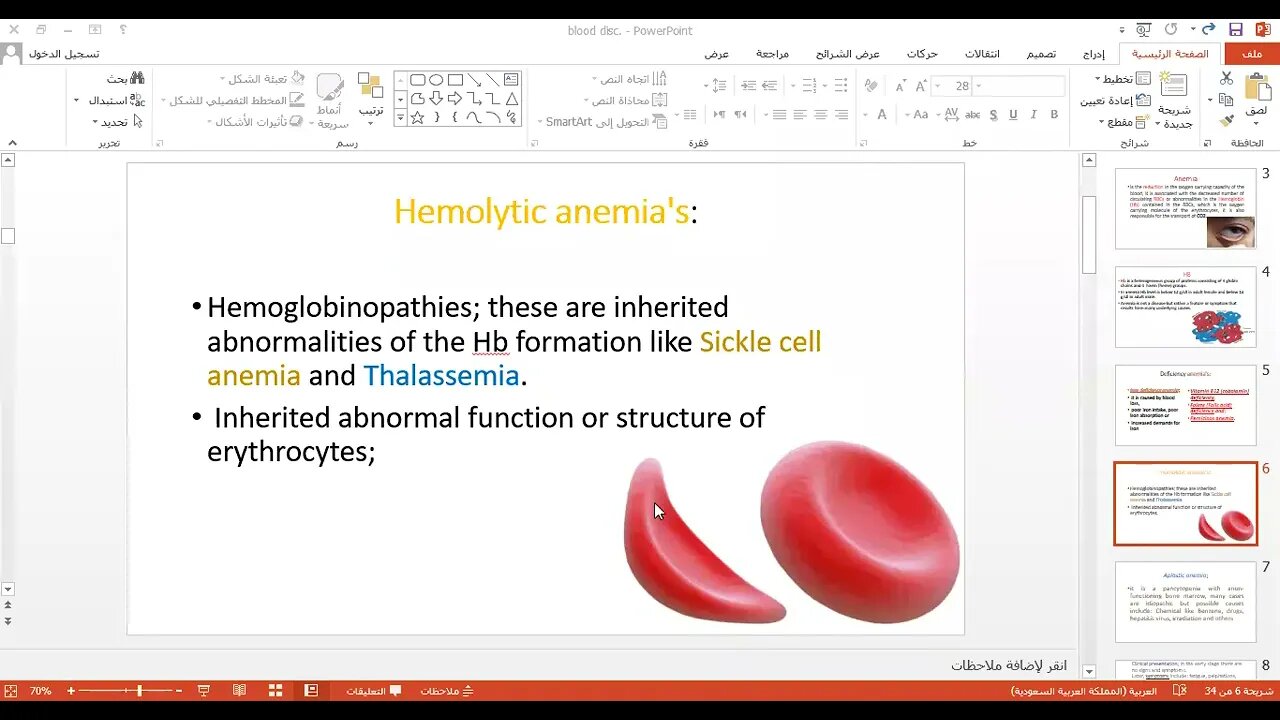Click the Copy icon in the clipboard group

point(1226,100)
